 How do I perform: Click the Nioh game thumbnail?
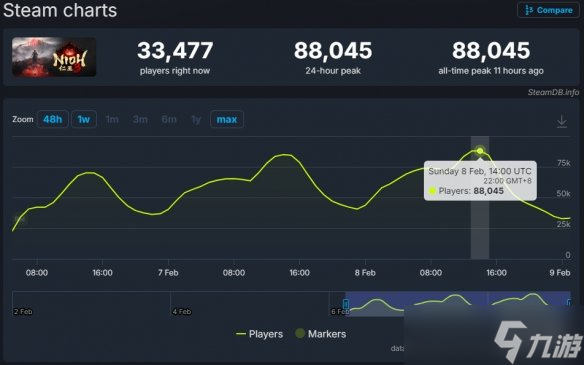point(54,57)
